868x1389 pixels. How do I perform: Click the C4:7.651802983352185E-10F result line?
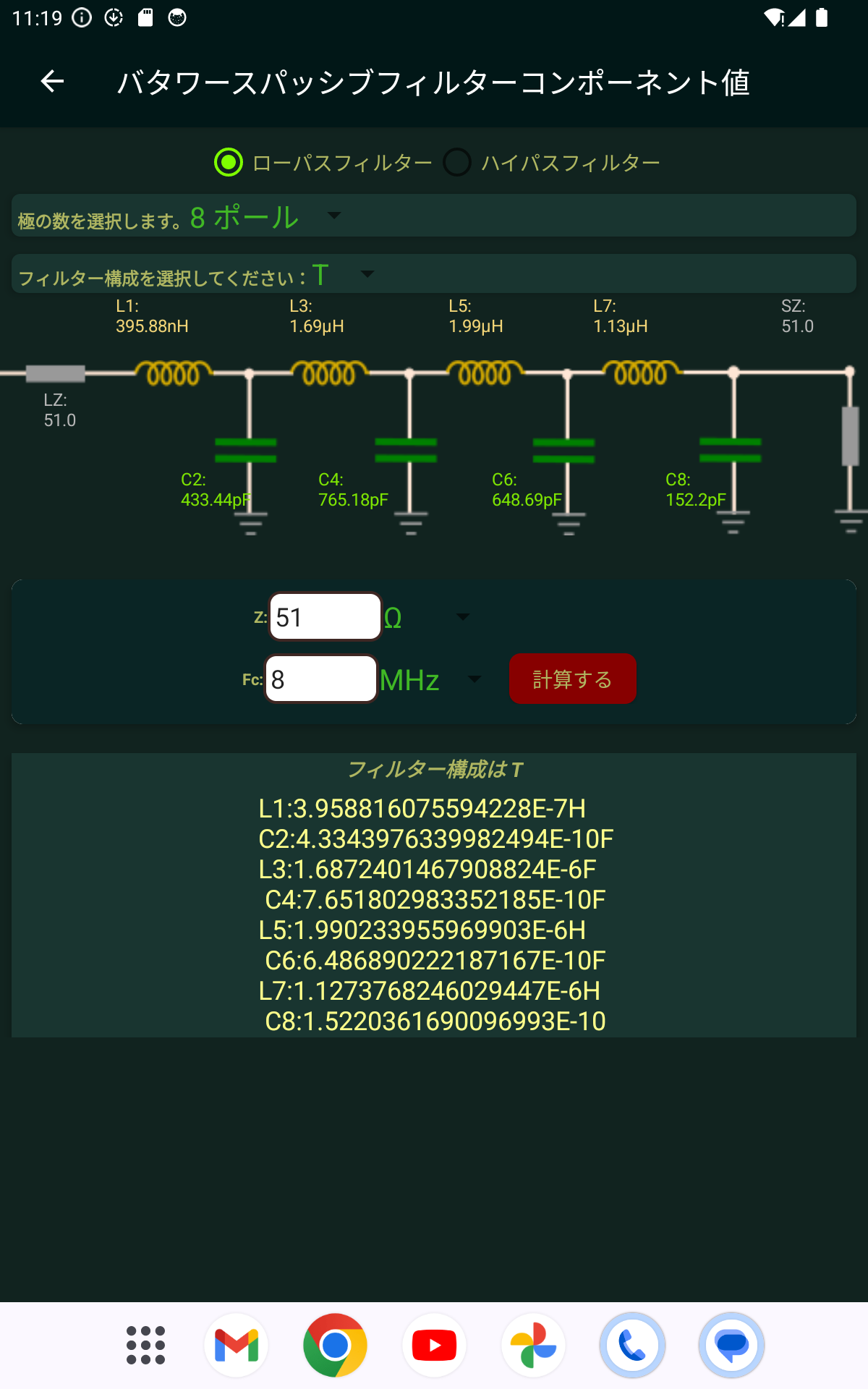pyautogui.click(x=435, y=899)
